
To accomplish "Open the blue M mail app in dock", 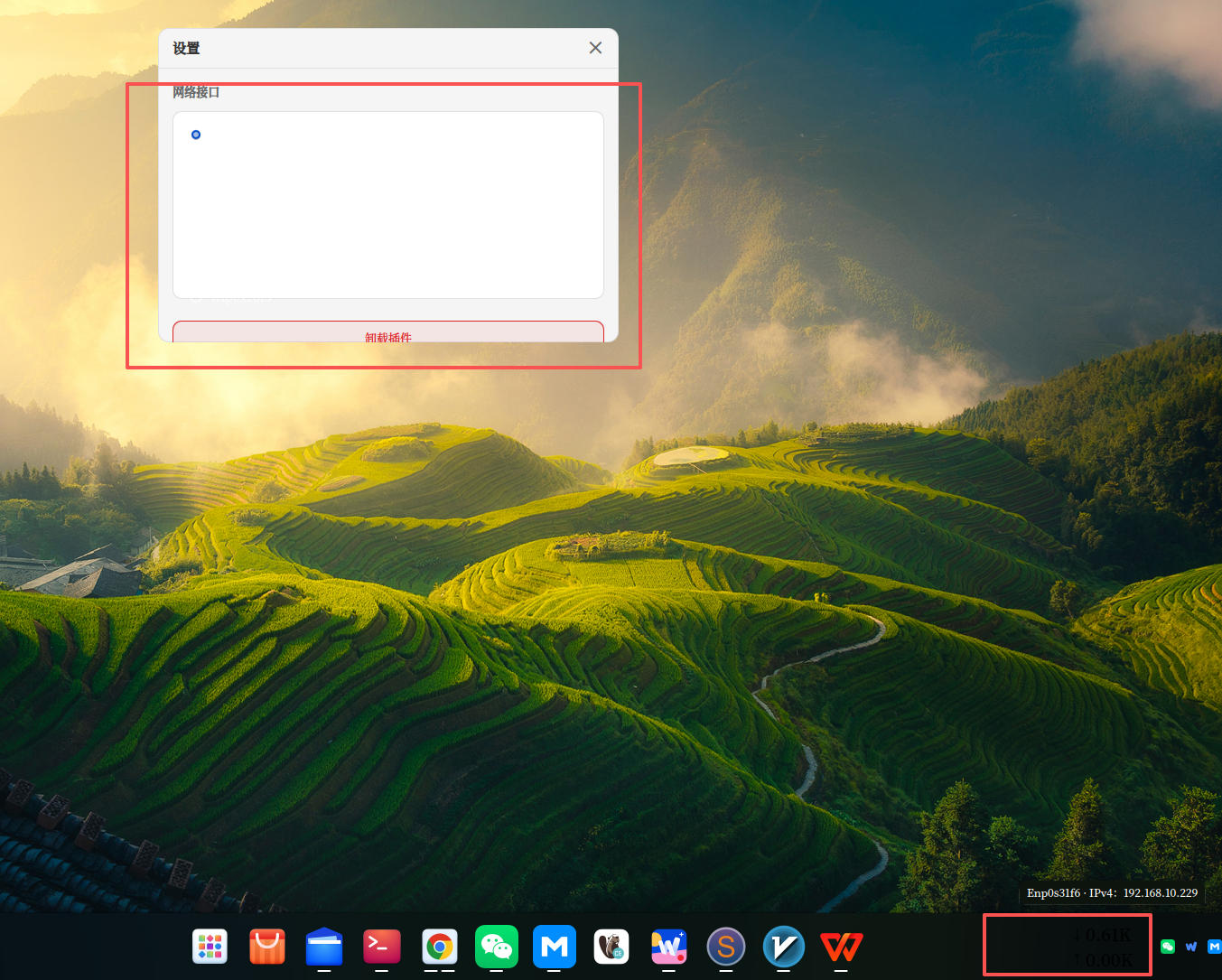I will [555, 947].
